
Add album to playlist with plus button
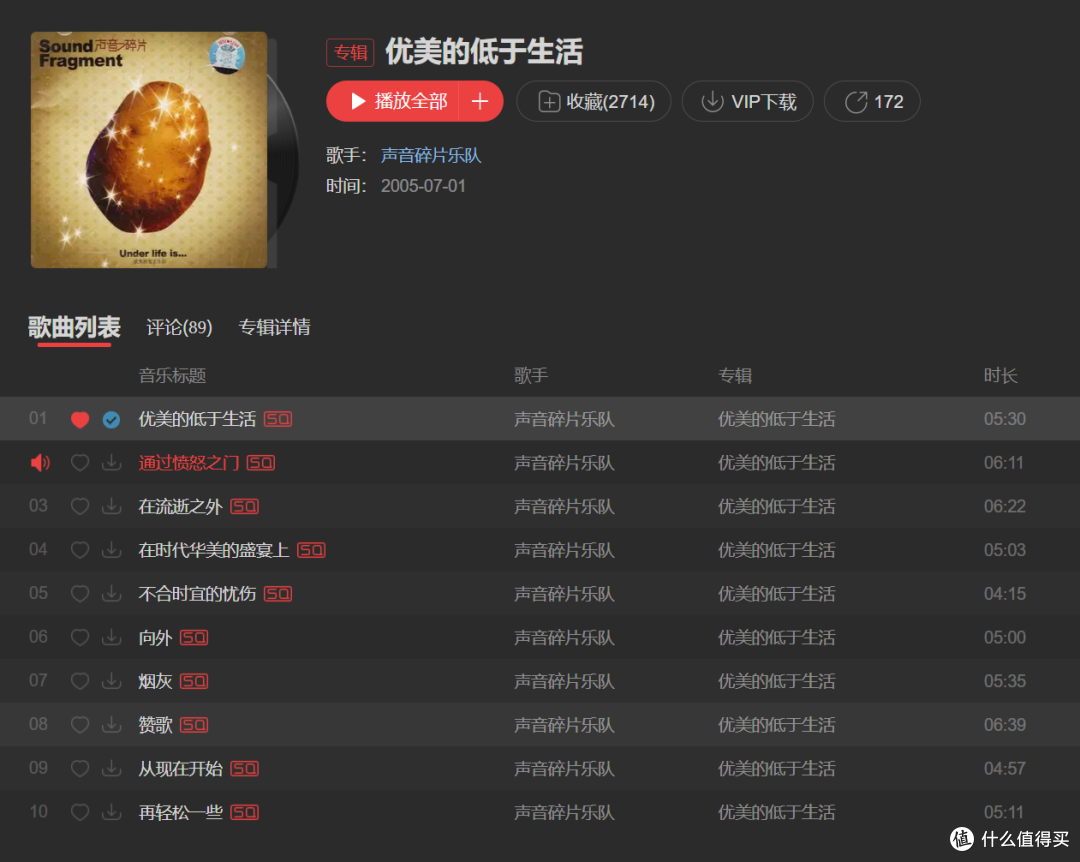[x=481, y=101]
